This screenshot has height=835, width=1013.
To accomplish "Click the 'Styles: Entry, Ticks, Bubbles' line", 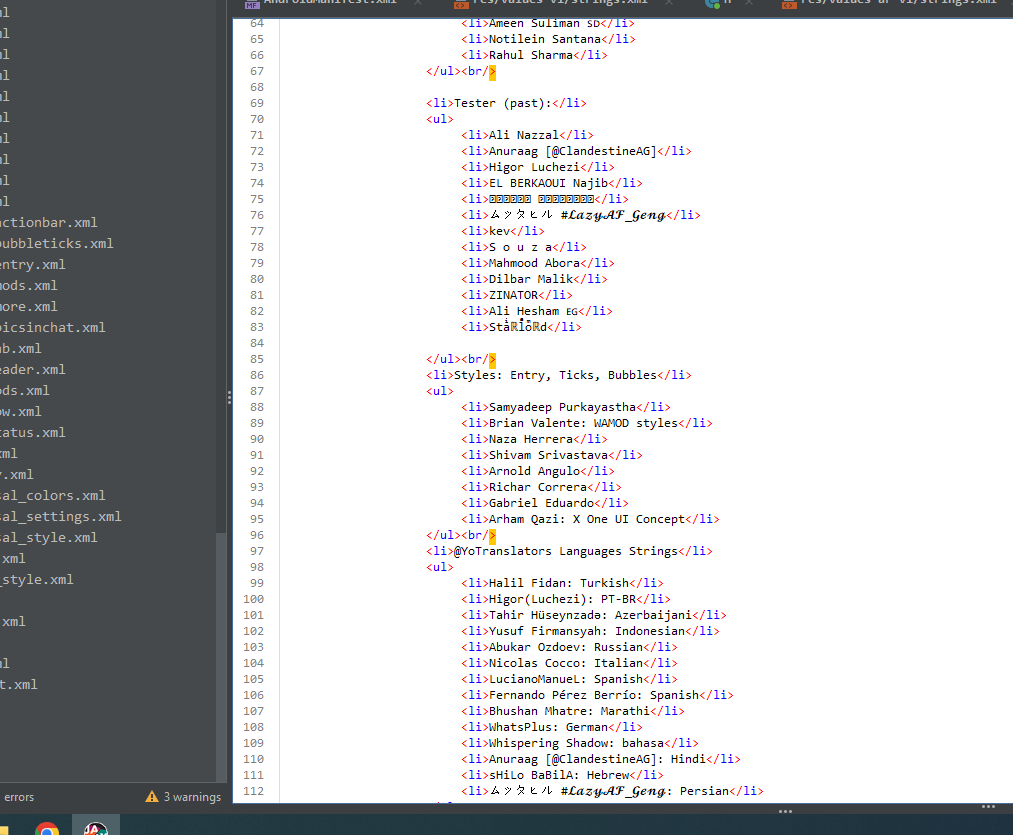I will pyautogui.click(x=558, y=375).
